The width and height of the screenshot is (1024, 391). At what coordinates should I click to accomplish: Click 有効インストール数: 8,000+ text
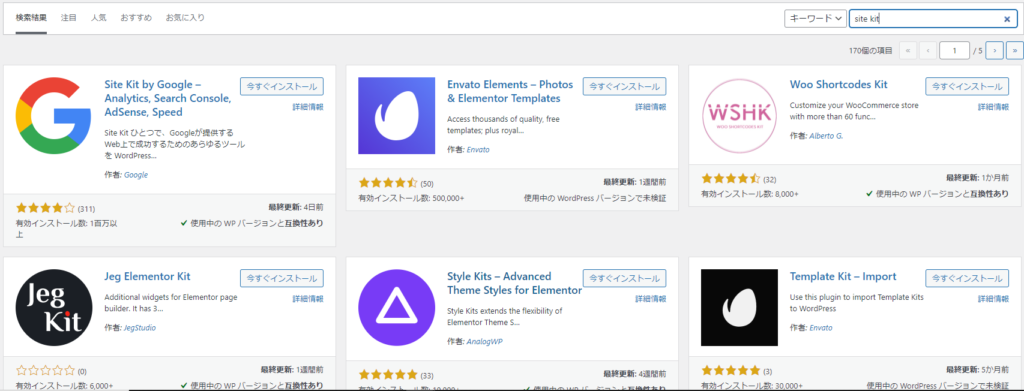(750, 194)
